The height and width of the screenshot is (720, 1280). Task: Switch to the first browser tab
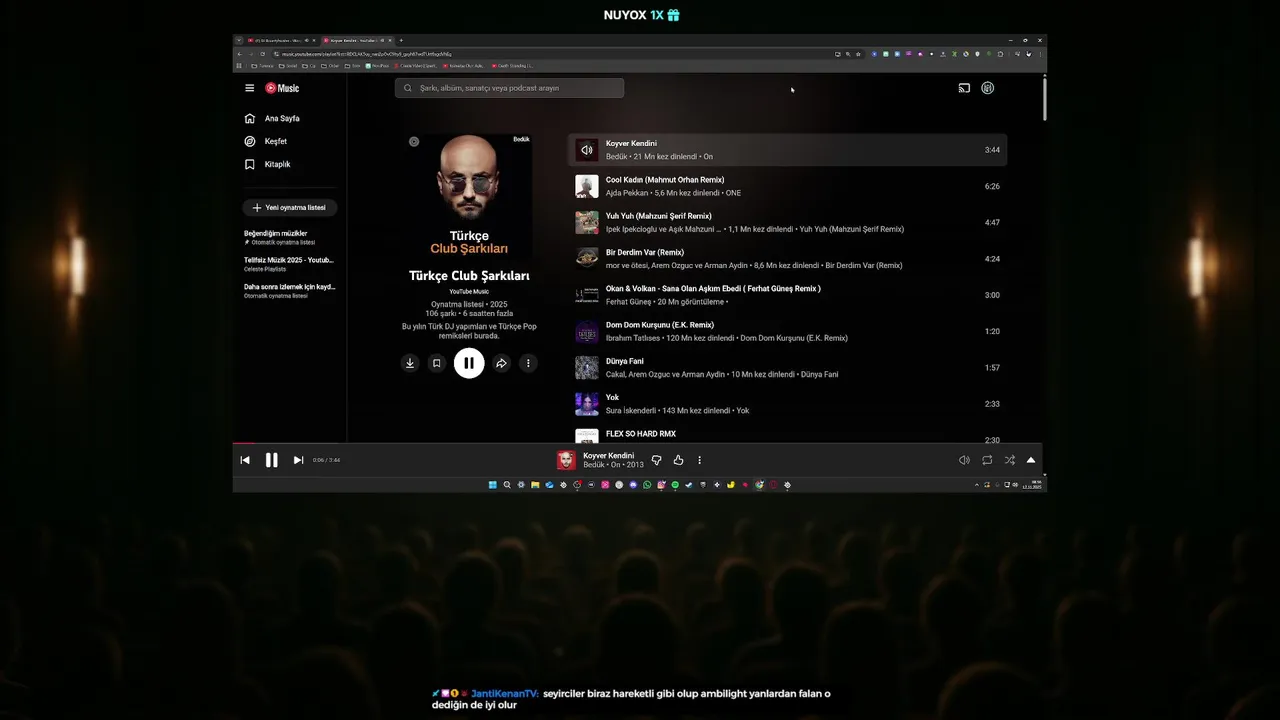pyautogui.click(x=282, y=40)
